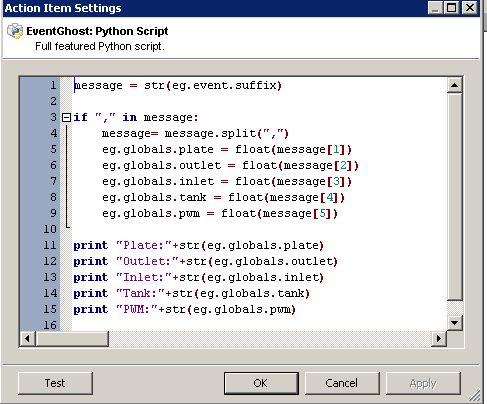Click the EventGhost Python Script icon
The width and height of the screenshot is (487, 404).
pyautogui.click(x=15, y=31)
